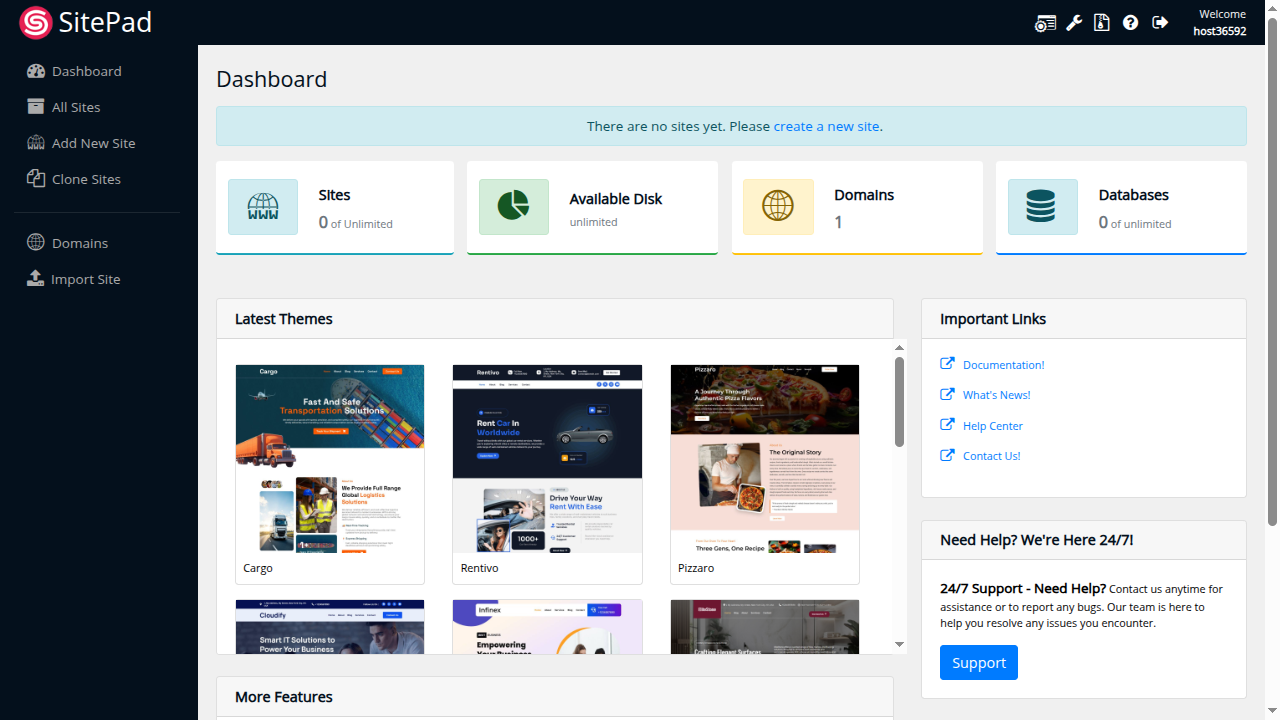
Task: Click external link icon beside Help Center
Action: pos(948,425)
